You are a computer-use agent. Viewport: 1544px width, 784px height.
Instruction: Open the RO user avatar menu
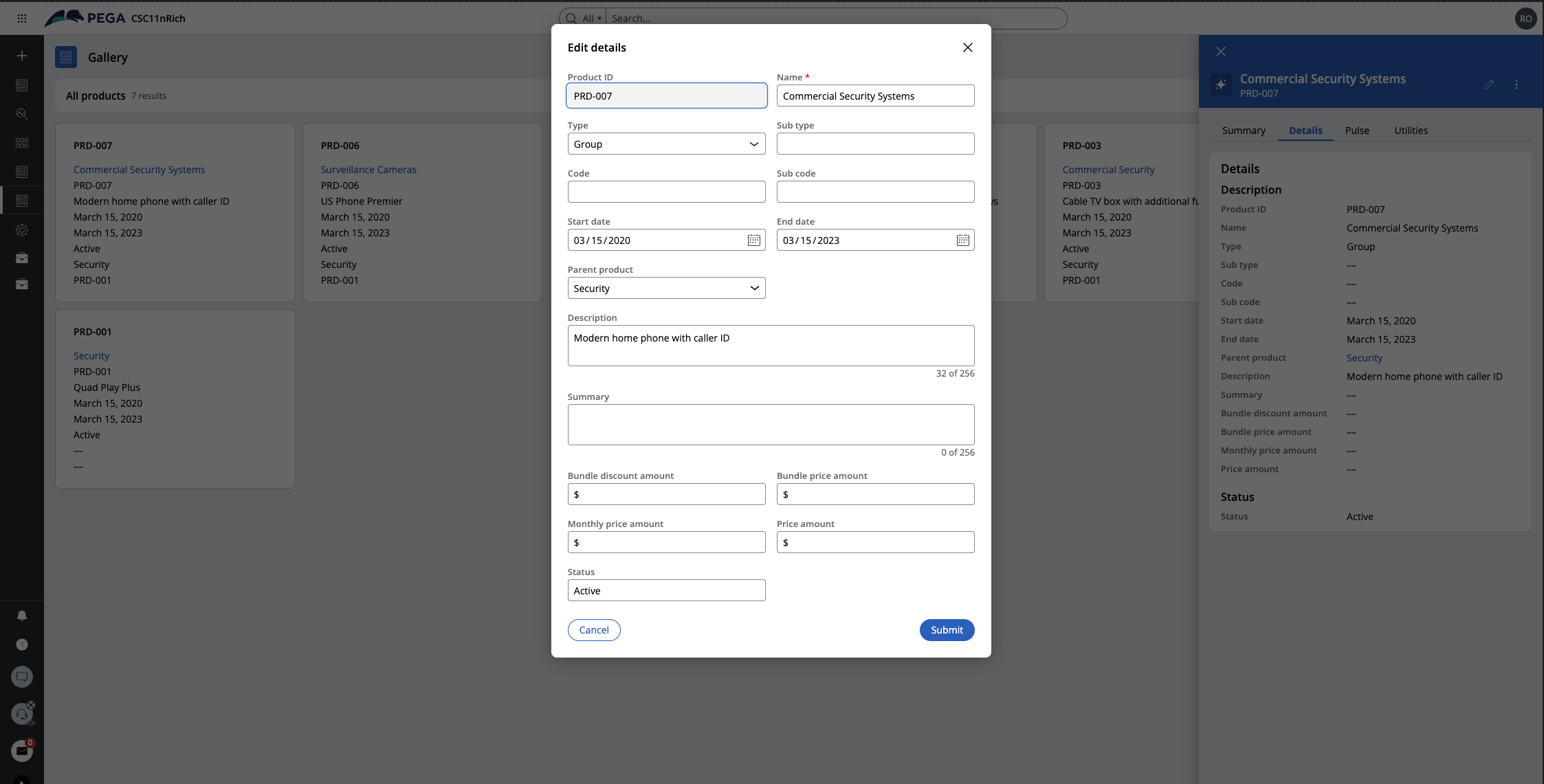tap(1525, 19)
